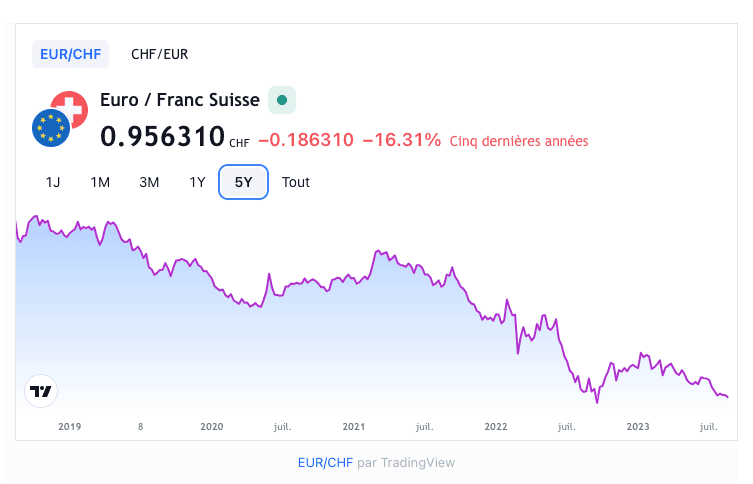Click the 2019 axis label
This screenshot has height=484, width=753.
(70, 427)
